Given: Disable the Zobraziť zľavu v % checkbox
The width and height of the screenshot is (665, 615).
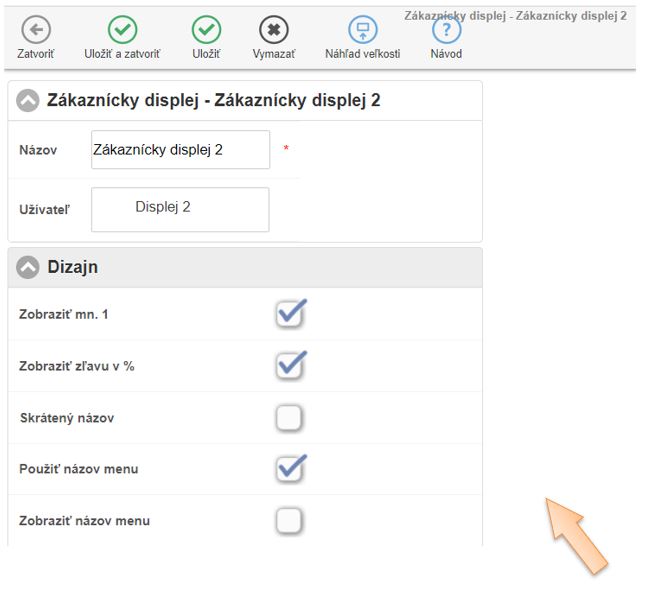Looking at the screenshot, I should pos(289,366).
